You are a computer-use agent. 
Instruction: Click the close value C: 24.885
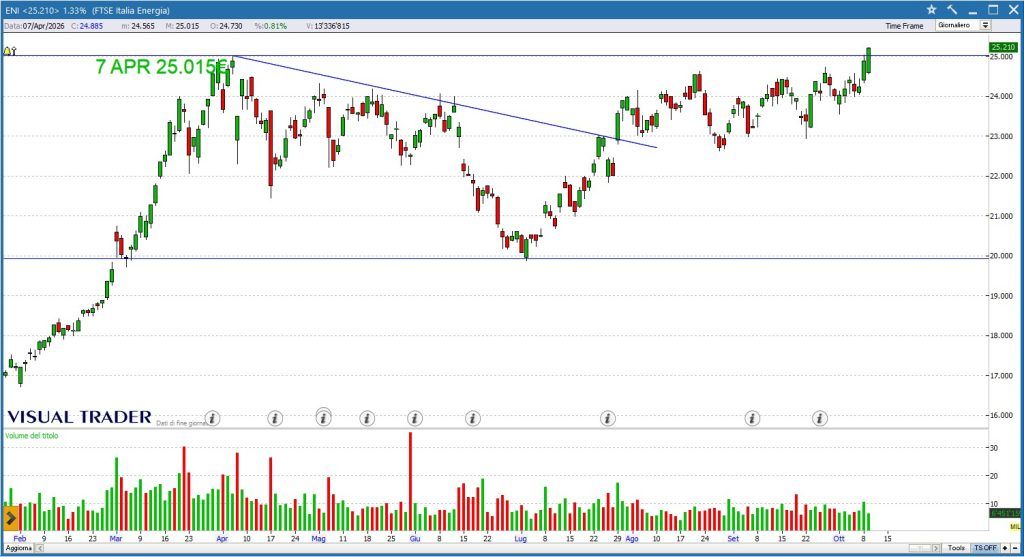tap(87, 26)
